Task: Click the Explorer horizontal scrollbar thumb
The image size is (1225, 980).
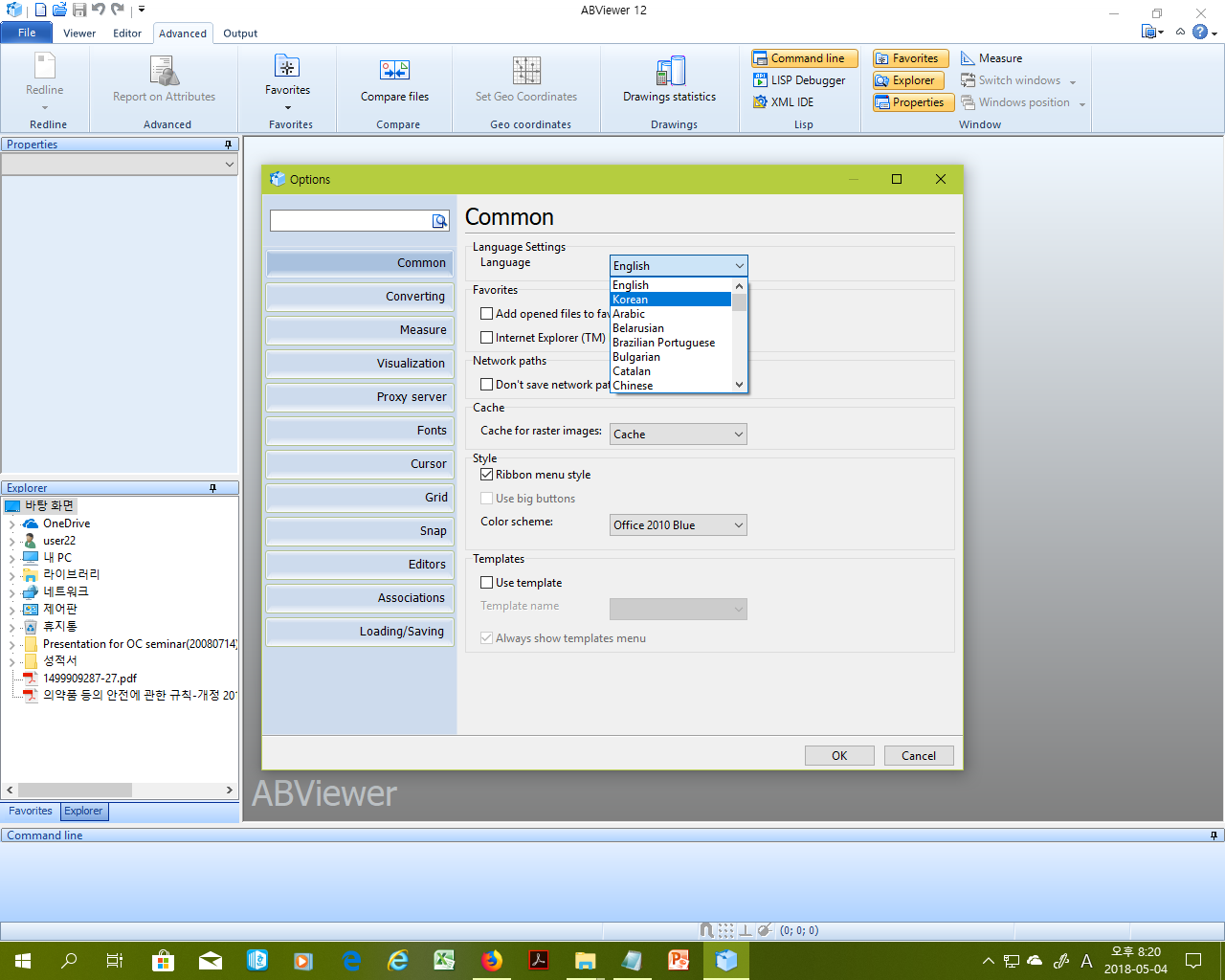Action: (75, 791)
